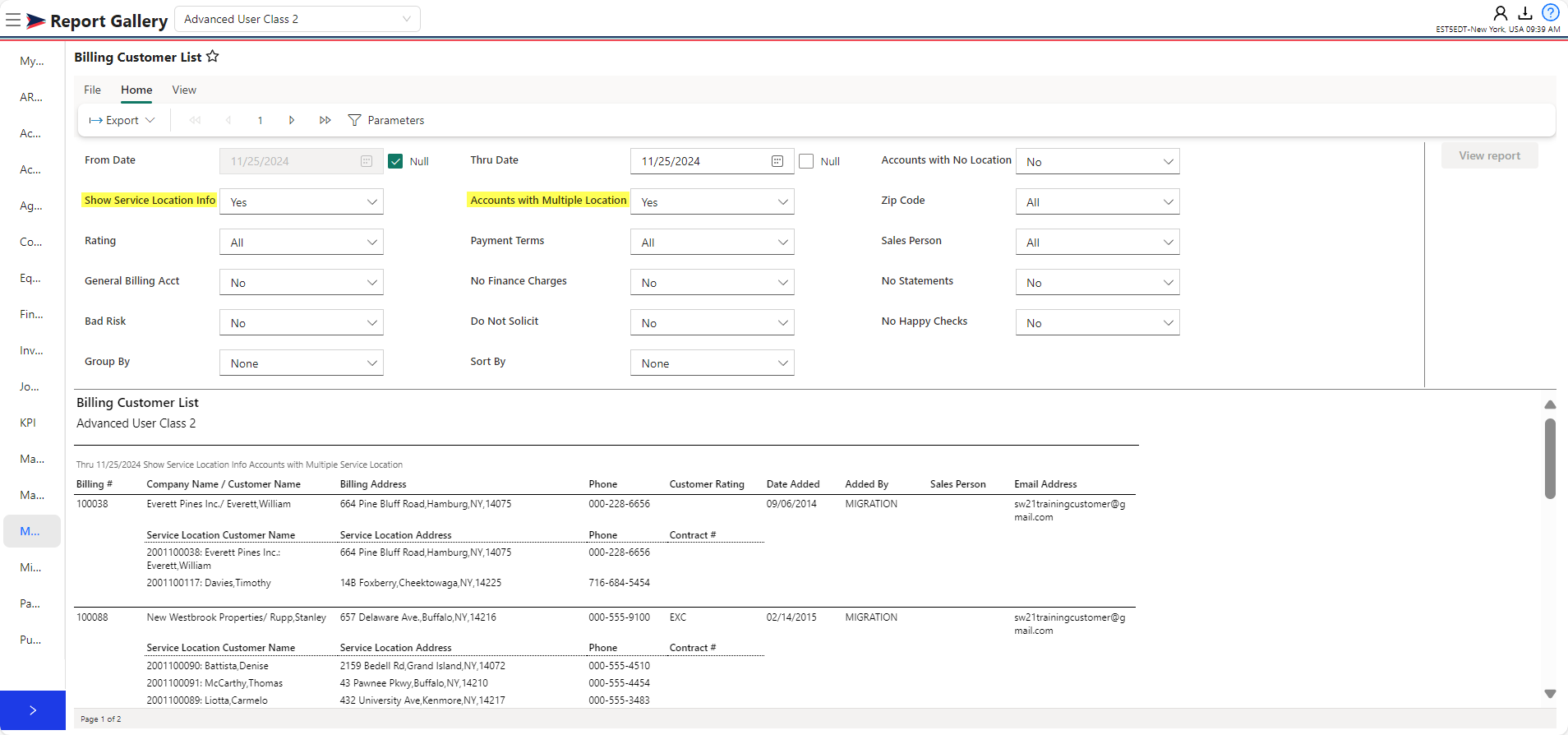Click billing number 100088
The image size is (1568, 735).
tap(92, 617)
